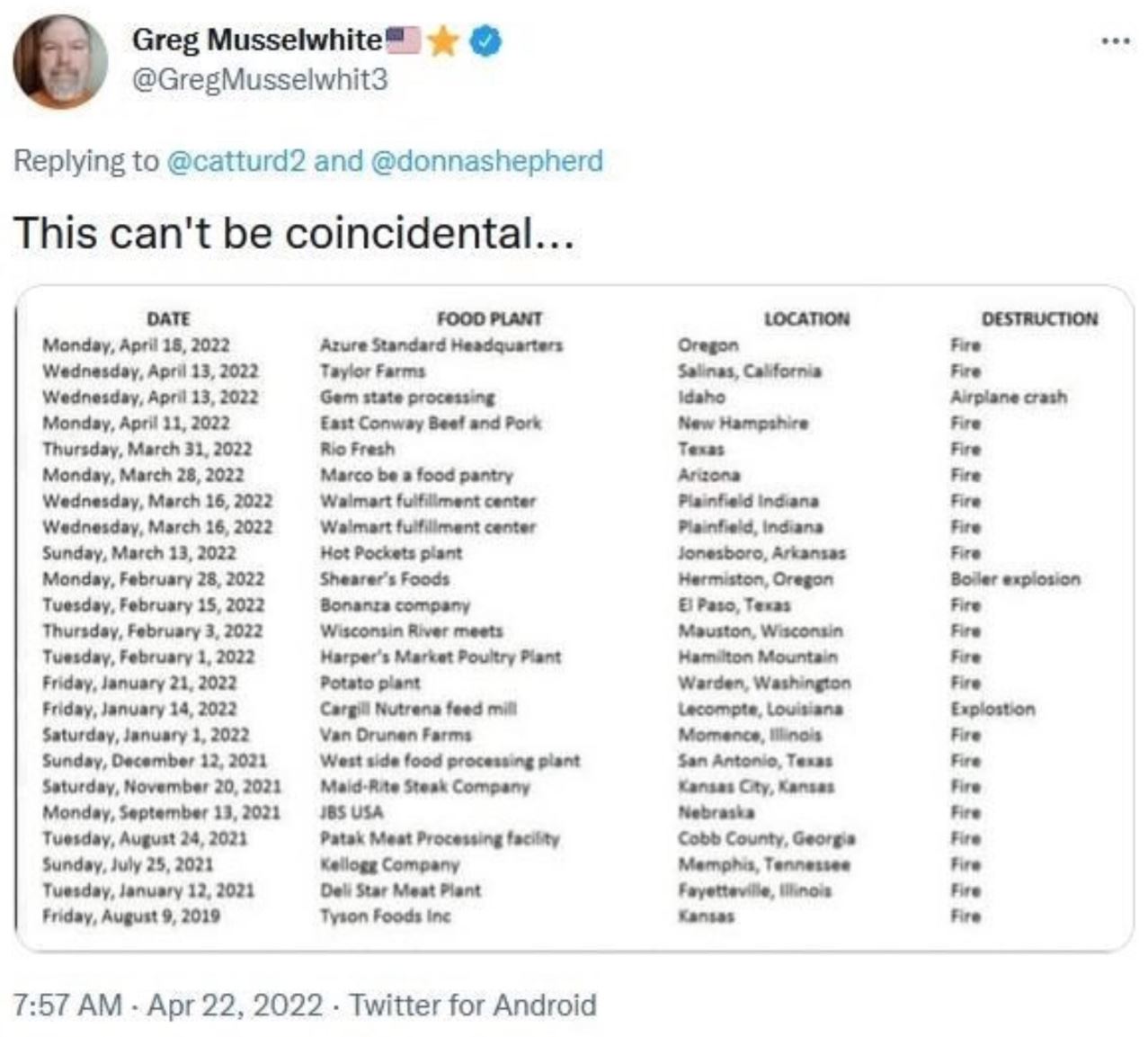Viewport: 1148px width, 1037px height.
Task: Click the DESTRUCTION column header in image
Action: click(1039, 318)
